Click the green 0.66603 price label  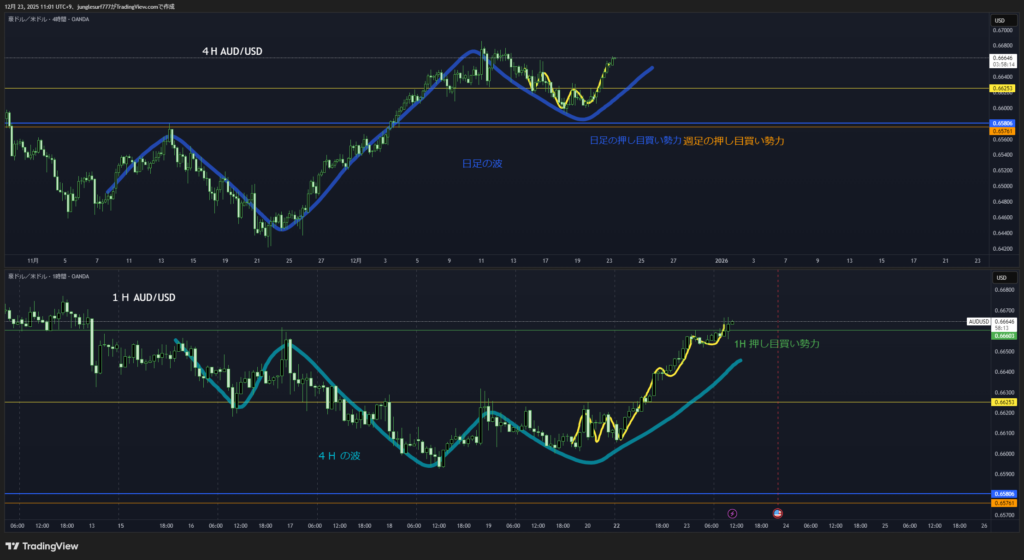coord(1002,337)
